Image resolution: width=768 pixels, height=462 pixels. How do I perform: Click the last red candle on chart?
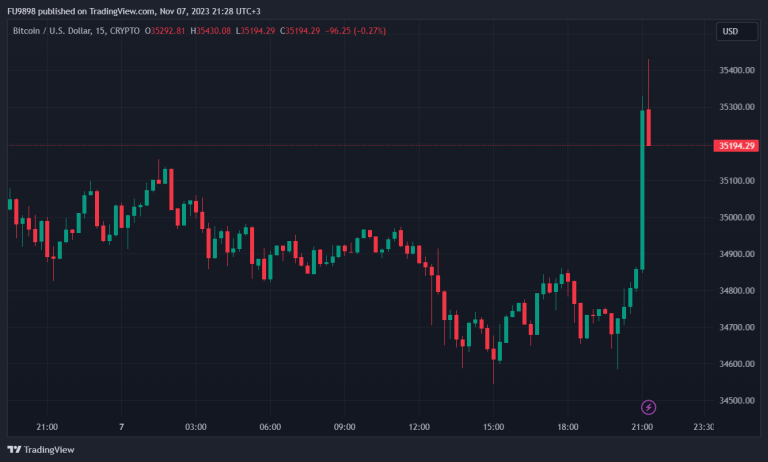pyautogui.click(x=649, y=127)
